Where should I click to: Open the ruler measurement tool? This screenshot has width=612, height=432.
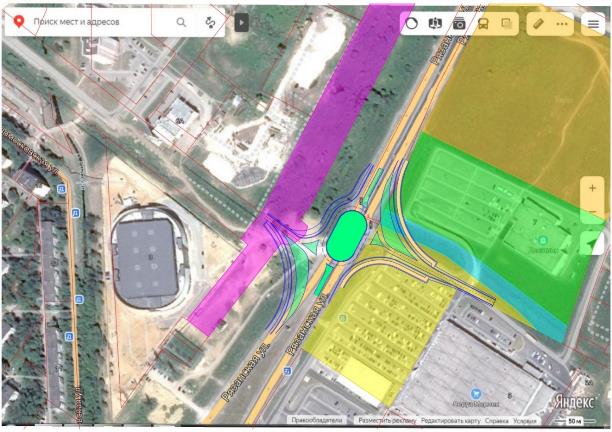(x=540, y=23)
